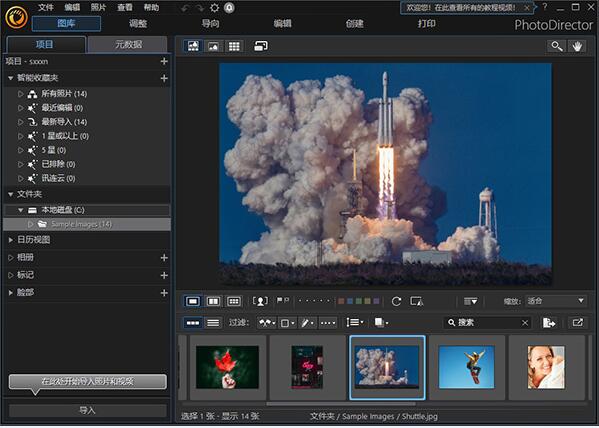Open the 查看 menu
Image resolution: width=599 pixels, height=428 pixels.
click(125, 7)
